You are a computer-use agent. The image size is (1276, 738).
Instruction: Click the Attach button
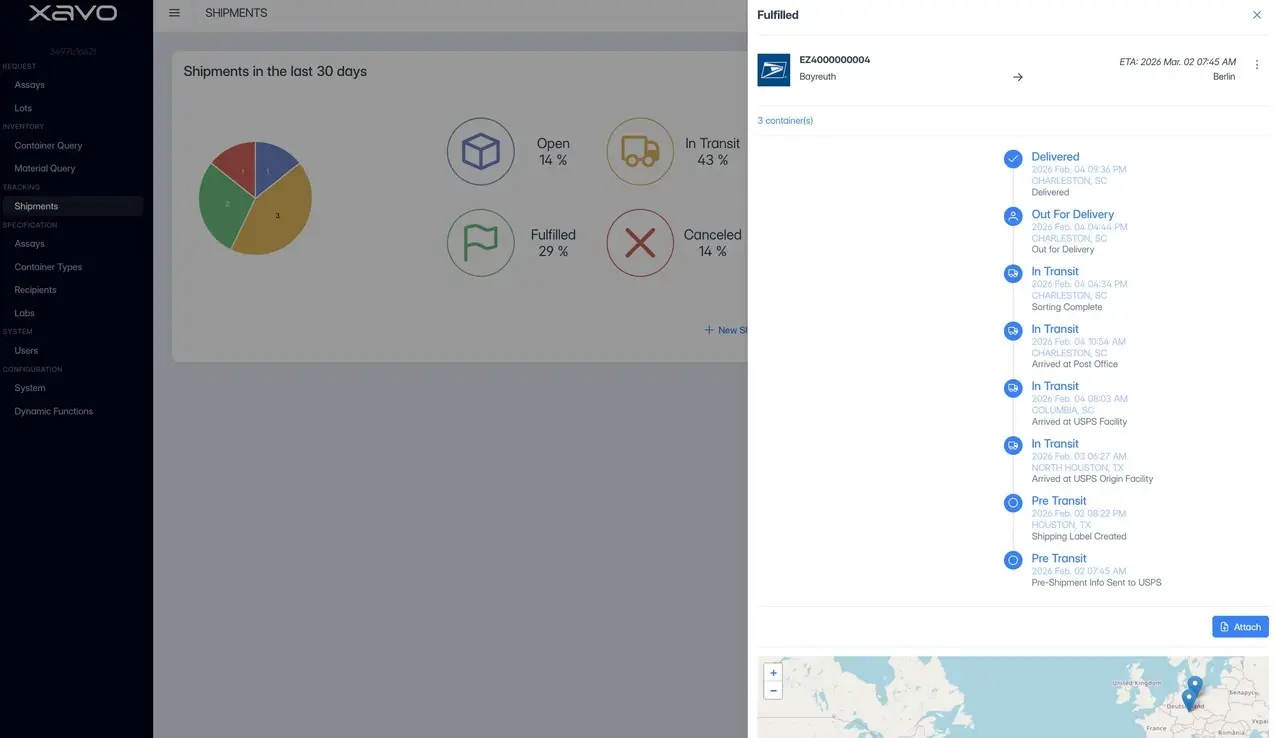click(x=1240, y=627)
